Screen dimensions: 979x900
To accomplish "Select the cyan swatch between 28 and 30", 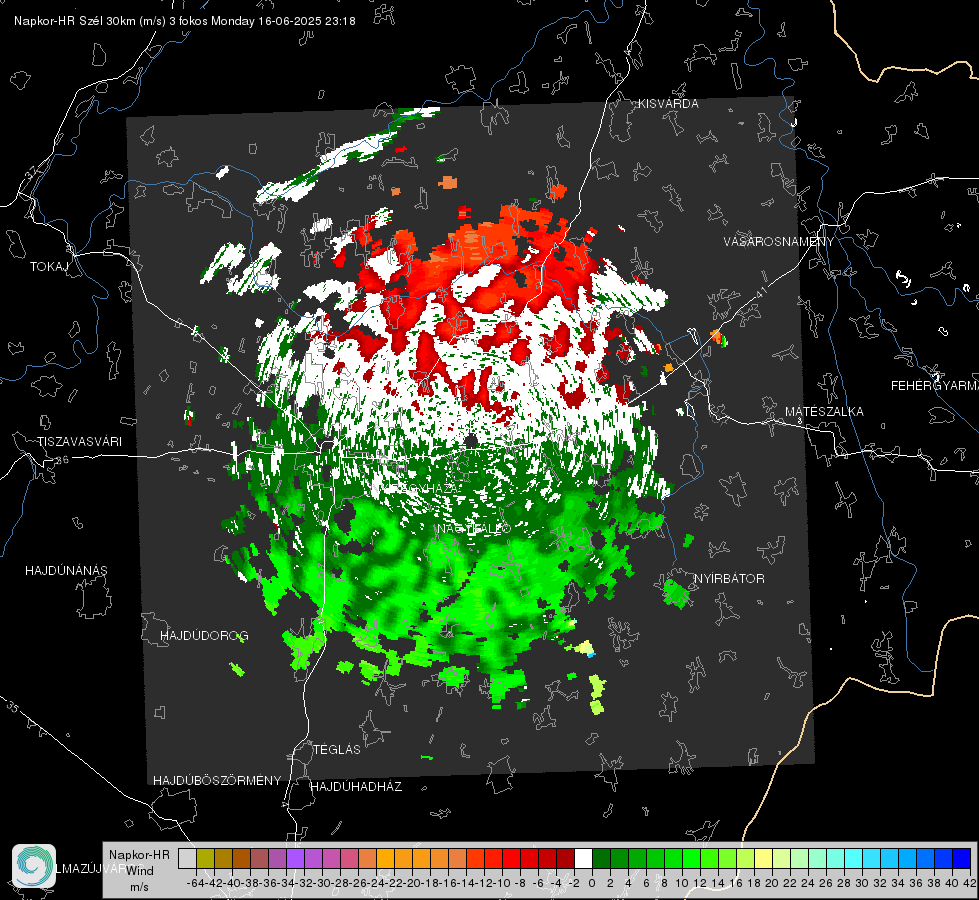I will pyautogui.click(x=854, y=858).
